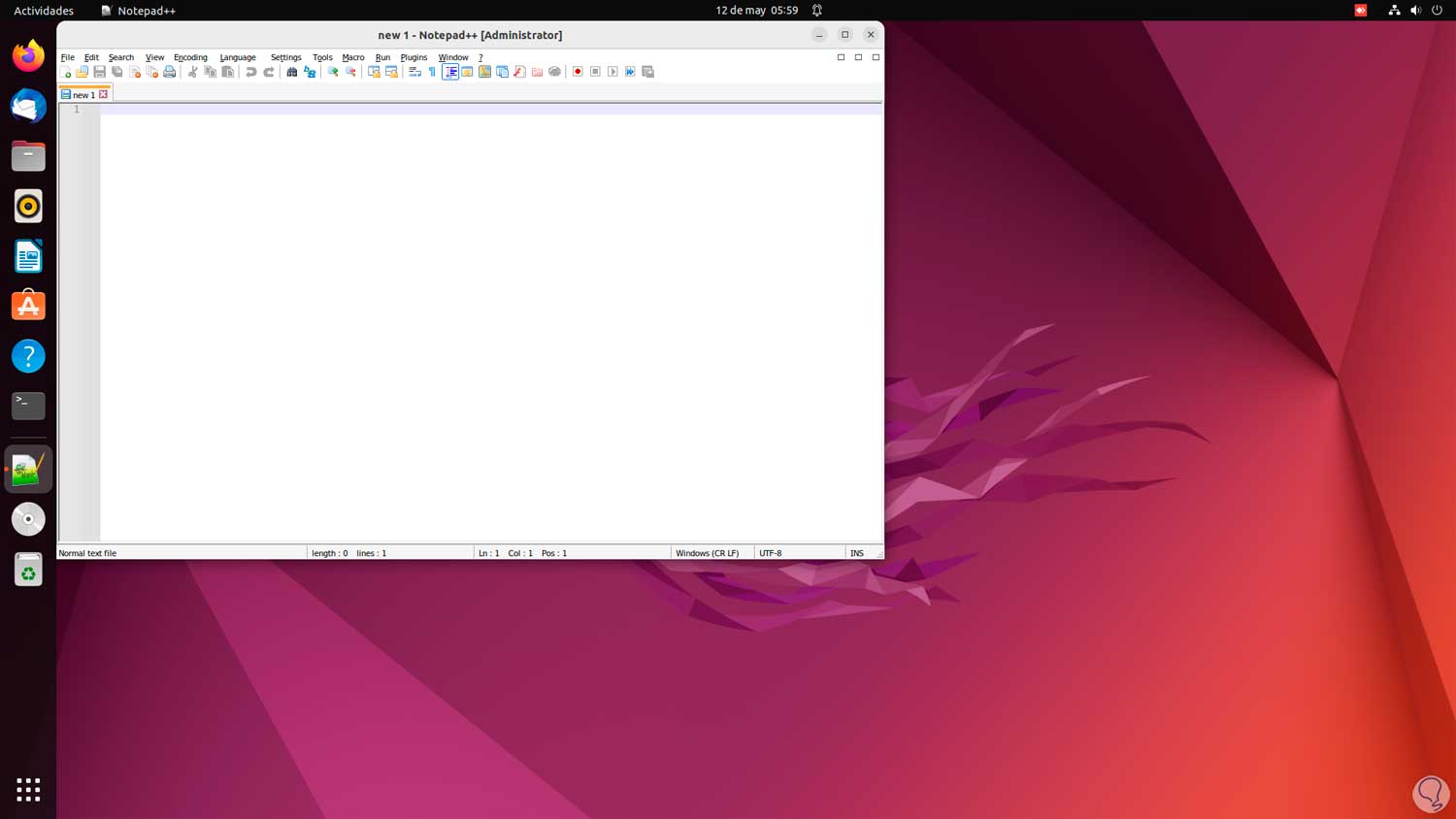Click the Print toolbar icon
This screenshot has width=1456, height=819.
170,72
